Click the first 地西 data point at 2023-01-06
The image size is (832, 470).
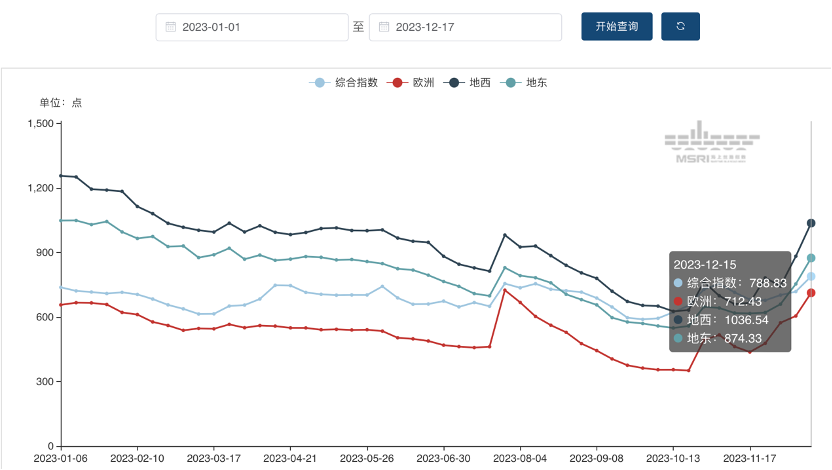tap(61, 176)
